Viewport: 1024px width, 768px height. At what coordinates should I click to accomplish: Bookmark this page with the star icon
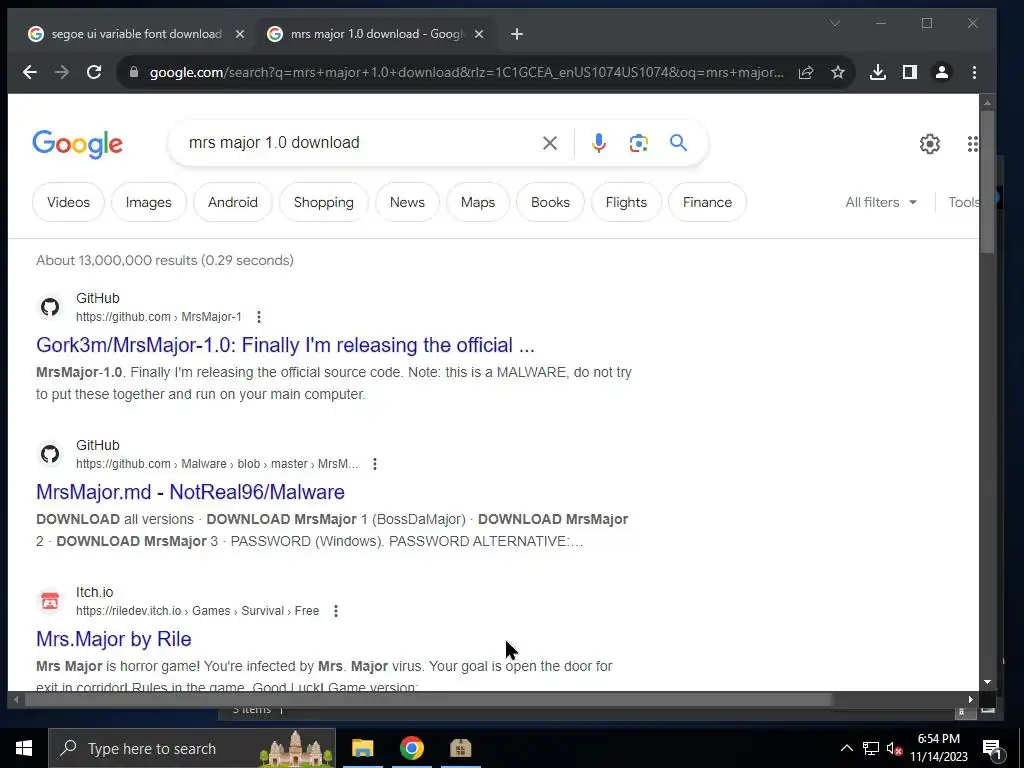pos(838,72)
